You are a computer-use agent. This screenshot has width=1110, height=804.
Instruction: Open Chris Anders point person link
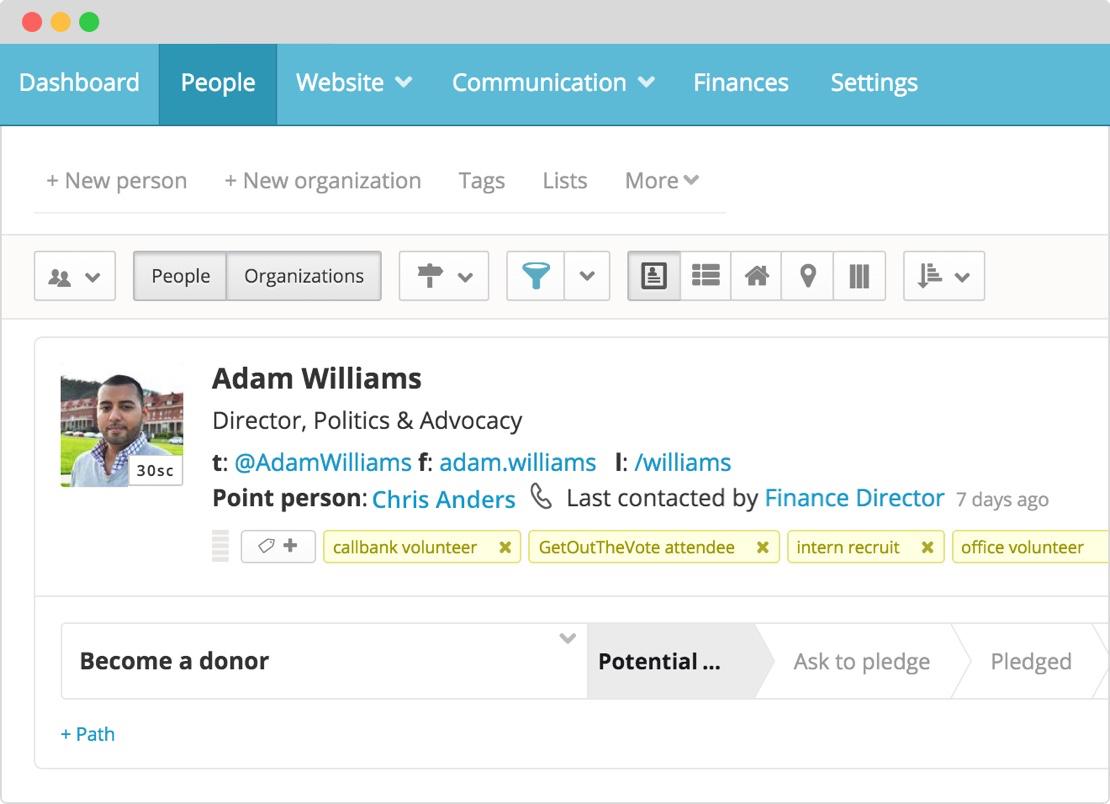[443, 499]
